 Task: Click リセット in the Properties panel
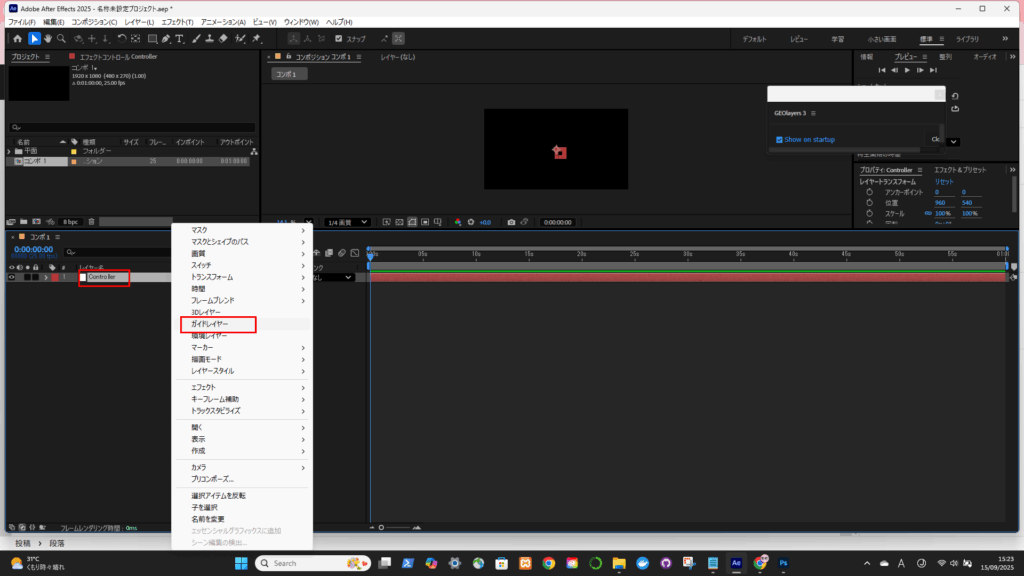coord(944,182)
